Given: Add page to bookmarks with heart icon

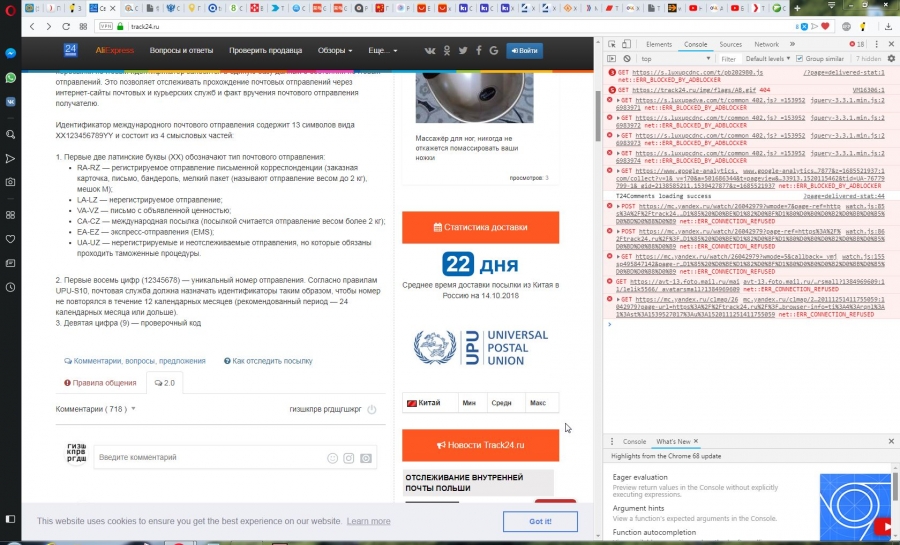Looking at the screenshot, I should click(x=825, y=26).
